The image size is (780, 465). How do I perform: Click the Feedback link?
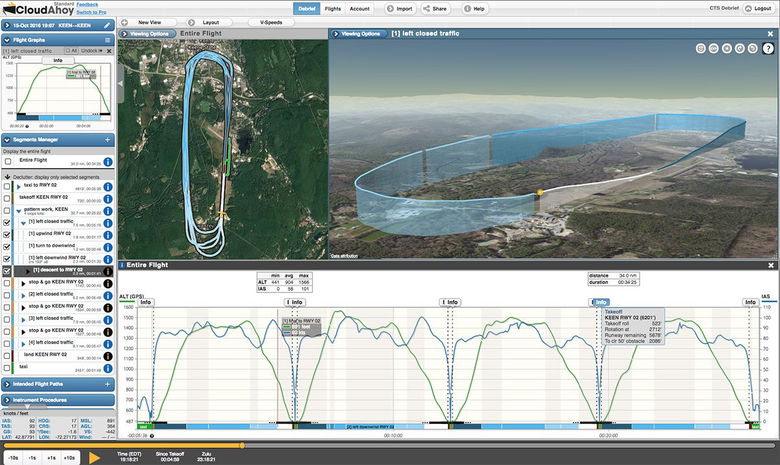coord(87,4)
